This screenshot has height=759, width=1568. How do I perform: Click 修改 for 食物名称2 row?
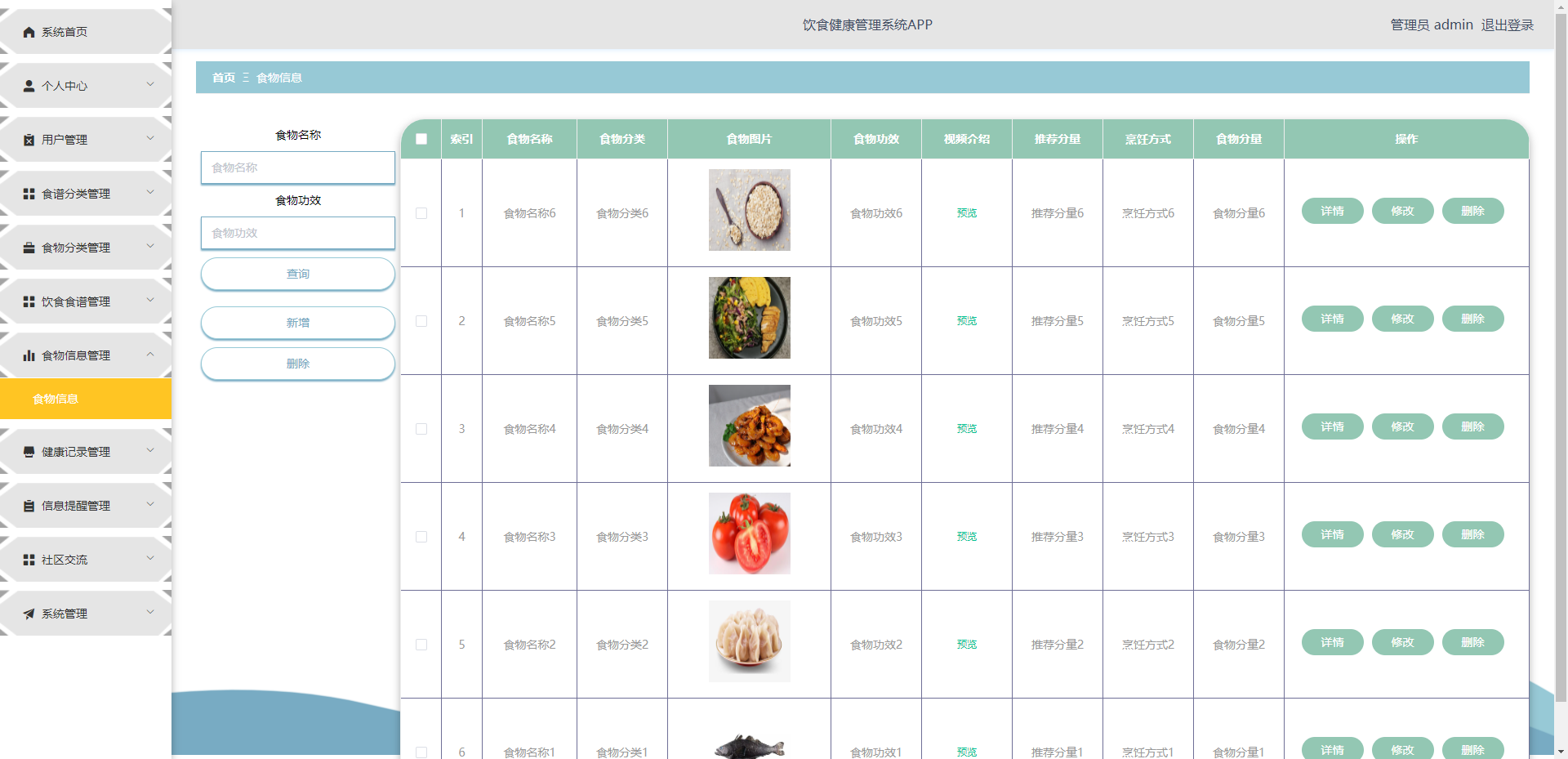pos(1403,642)
